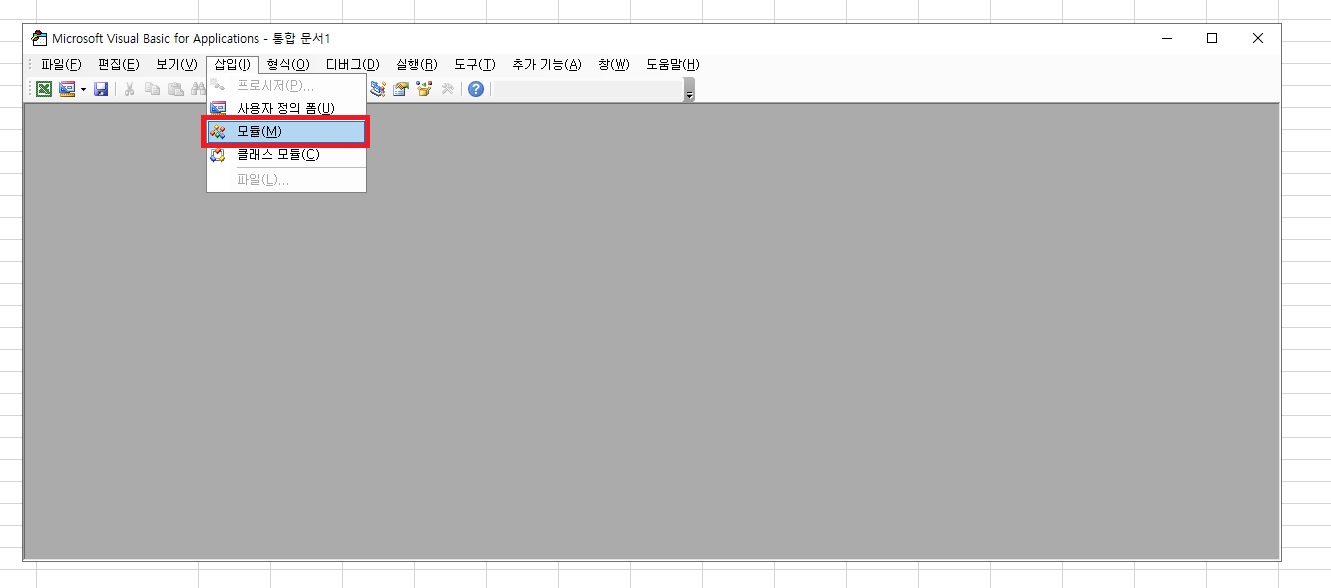Open the Insert object dropdown arrow
This screenshot has width=1331, height=588.
pyautogui.click(x=84, y=89)
